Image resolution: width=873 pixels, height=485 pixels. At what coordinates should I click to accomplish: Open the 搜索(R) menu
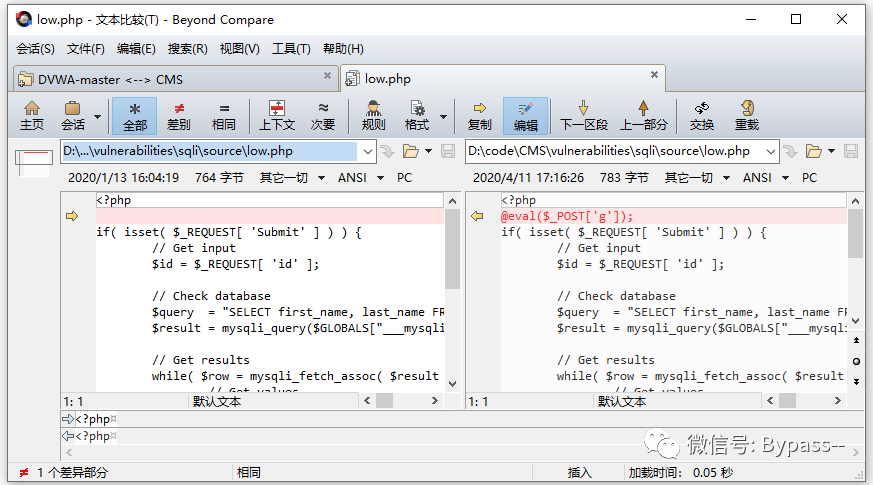pyautogui.click(x=188, y=49)
